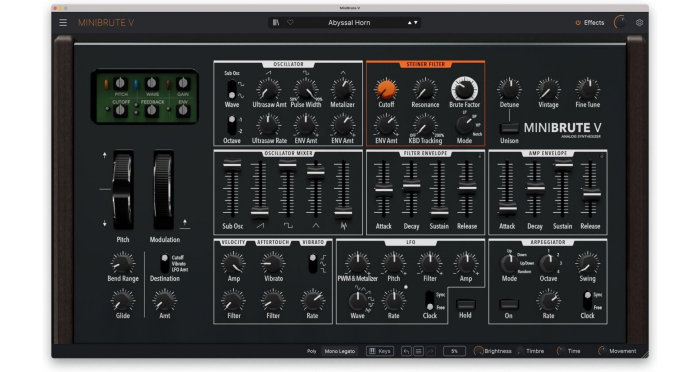This screenshot has width=700, height=372.
Task: Click the undo arrow in bottom bar
Action: (x=406, y=351)
